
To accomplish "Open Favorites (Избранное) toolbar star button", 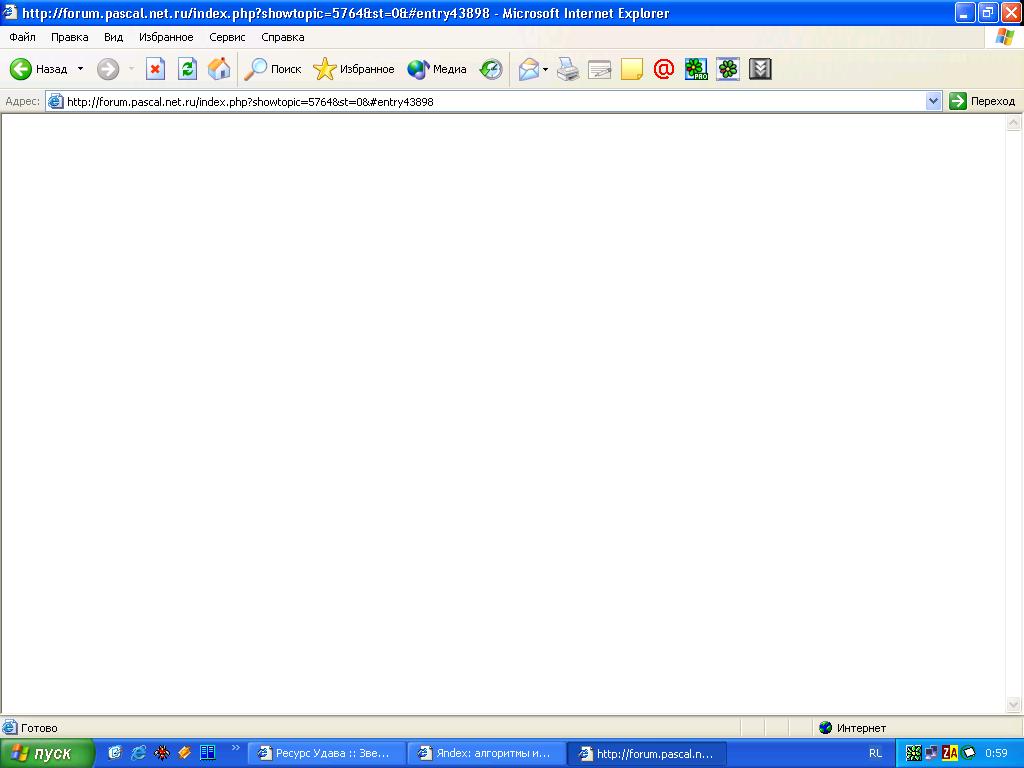I will pyautogui.click(x=354, y=69).
